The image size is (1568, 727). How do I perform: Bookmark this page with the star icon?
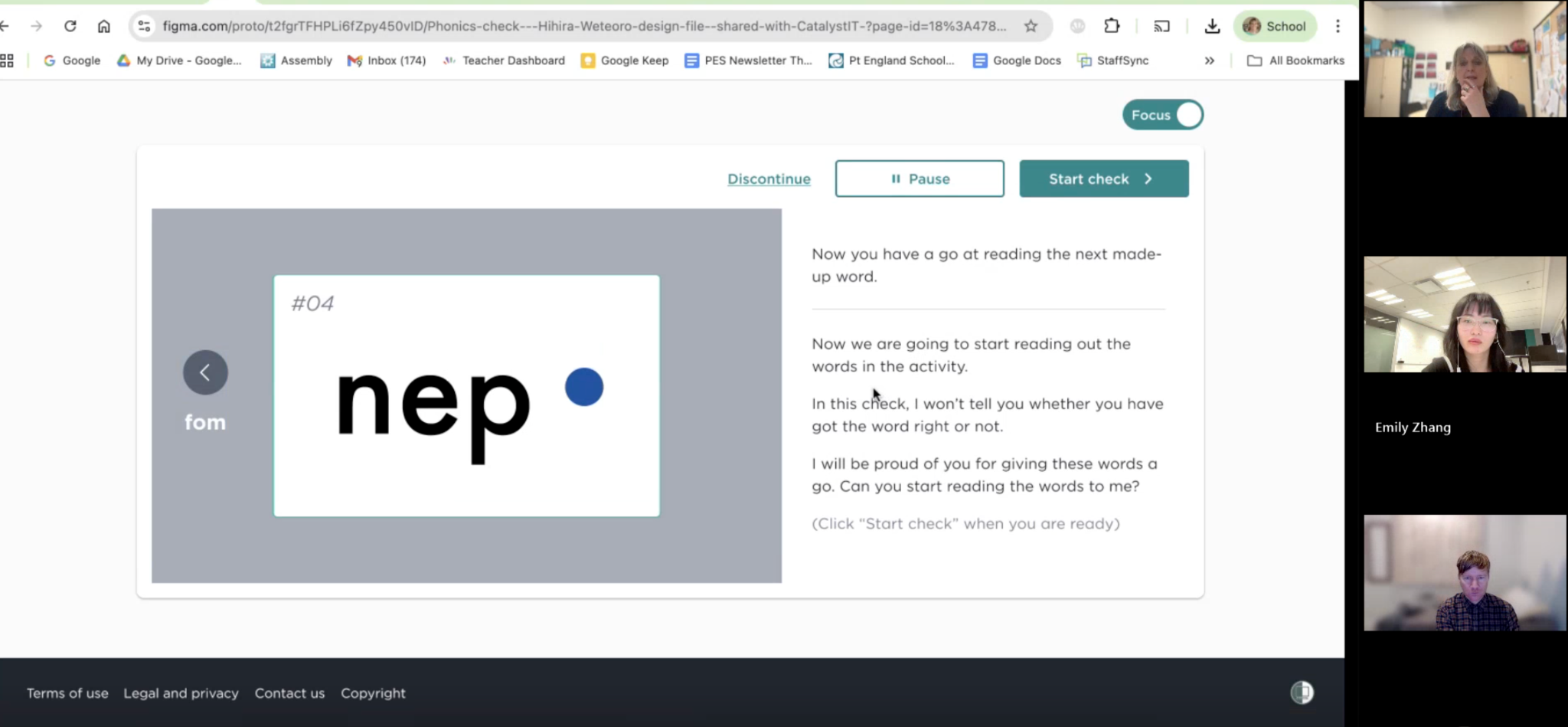tap(1031, 26)
